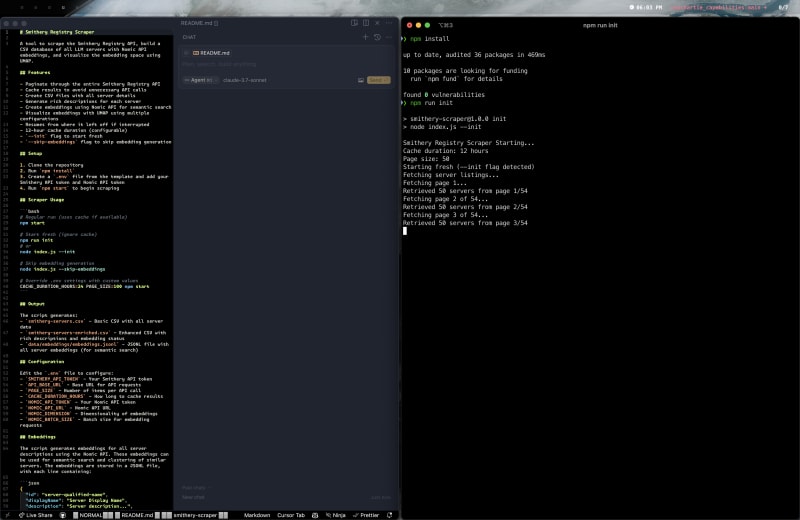Click the 0/7 indicator in menu bar

pos(783,8)
